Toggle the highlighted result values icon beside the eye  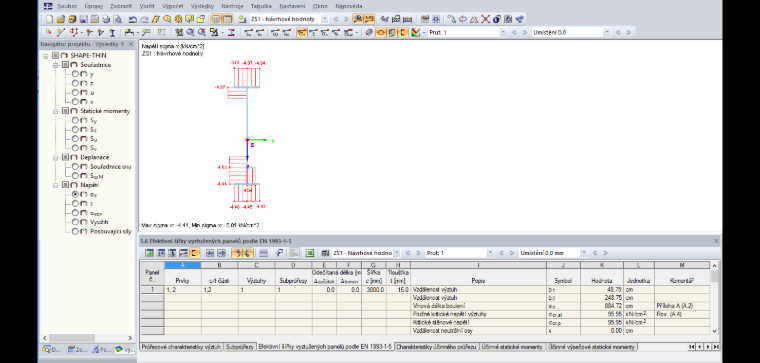tap(369, 19)
